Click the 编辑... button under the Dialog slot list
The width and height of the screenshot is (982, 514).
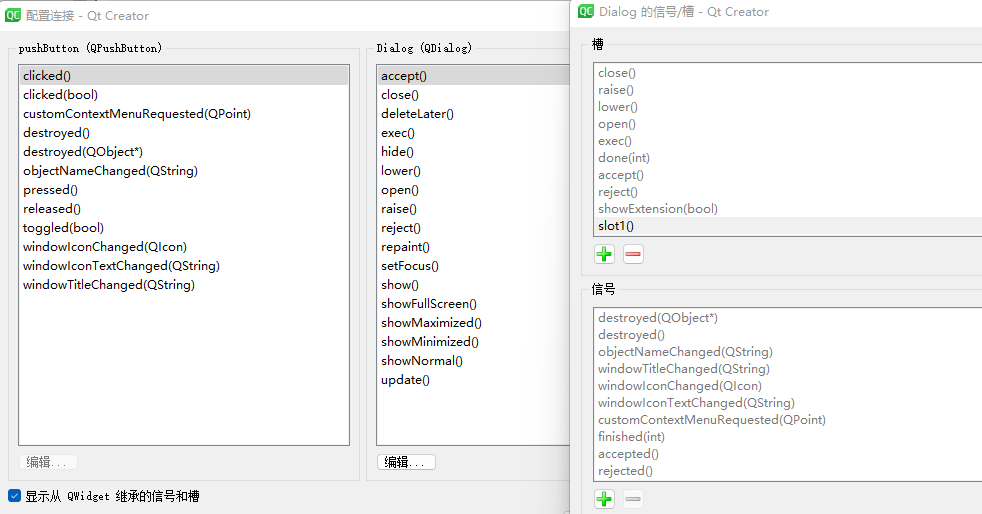pos(406,462)
